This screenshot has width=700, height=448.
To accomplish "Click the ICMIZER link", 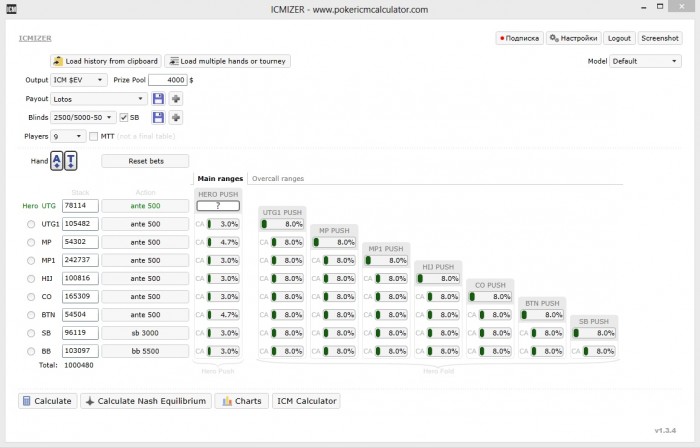I will coord(35,38).
